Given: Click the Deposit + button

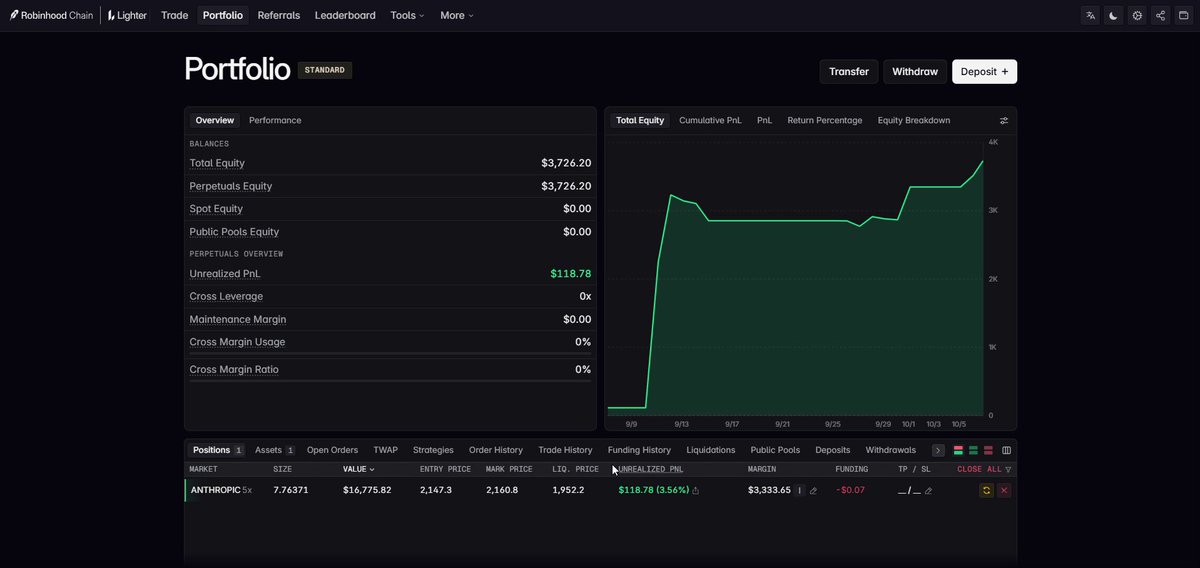Looking at the screenshot, I should pyautogui.click(x=984, y=71).
